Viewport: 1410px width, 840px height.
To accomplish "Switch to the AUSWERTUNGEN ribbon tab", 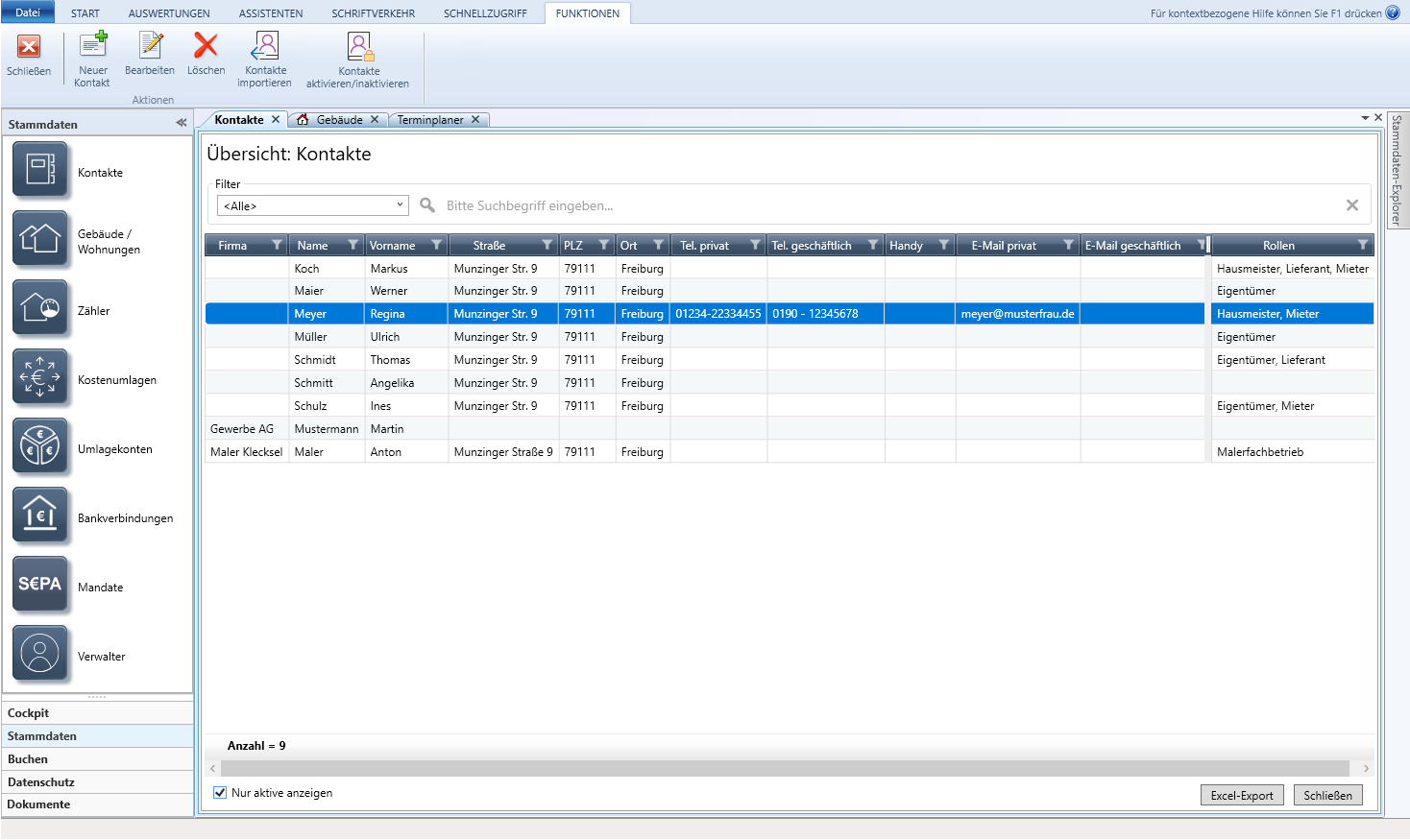I will 169,13.
